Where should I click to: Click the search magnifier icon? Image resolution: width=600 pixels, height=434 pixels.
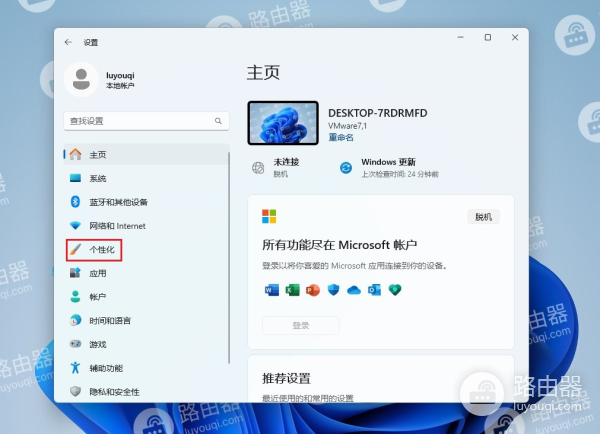218,121
